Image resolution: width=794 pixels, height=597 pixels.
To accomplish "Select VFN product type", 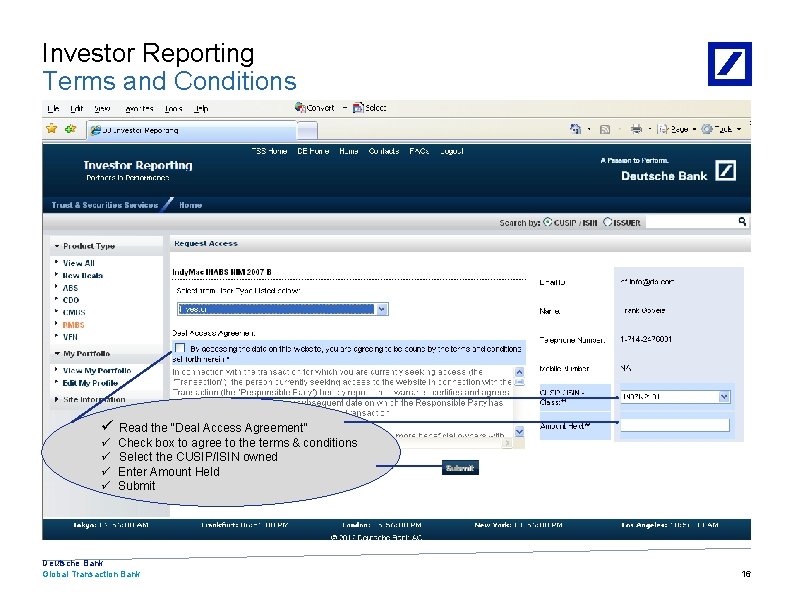I will tap(70, 337).
